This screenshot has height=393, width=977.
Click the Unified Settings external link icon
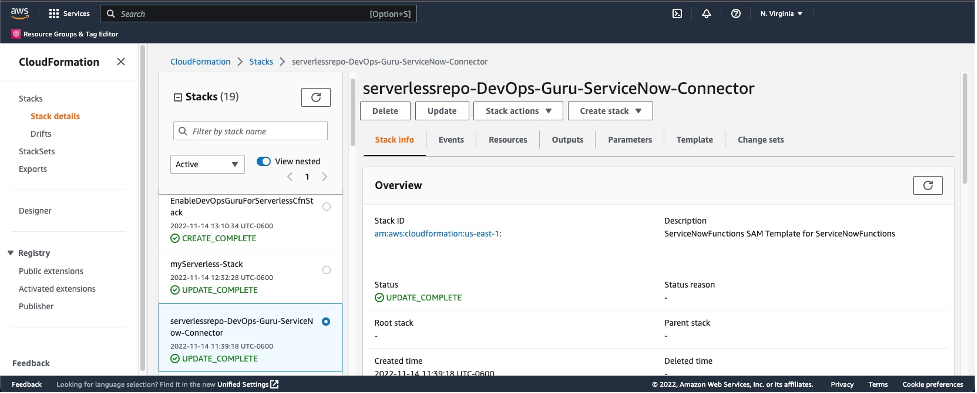point(275,384)
